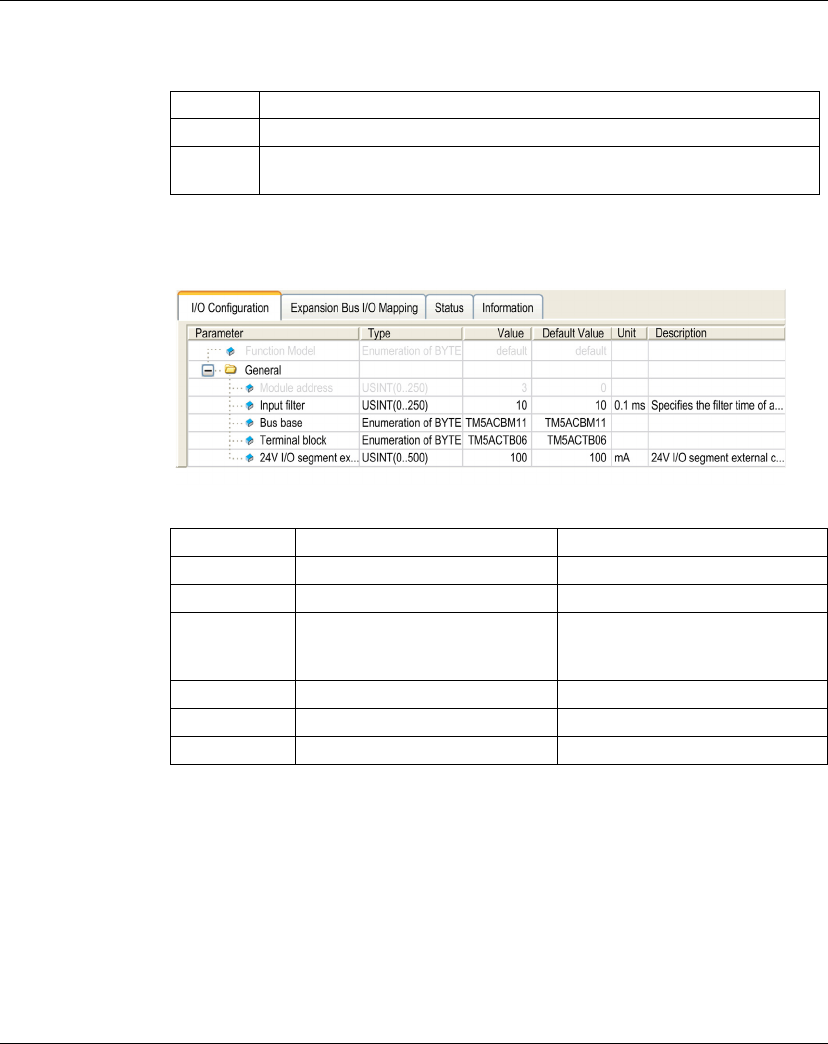Click the Terminal block parameter icon
The width and height of the screenshot is (828, 1044).
coord(250,440)
